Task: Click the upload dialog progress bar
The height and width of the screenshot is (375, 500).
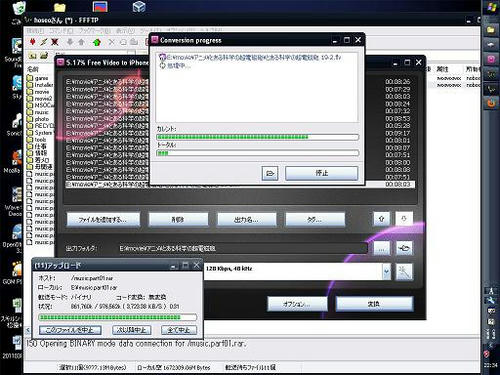Action: [117, 317]
